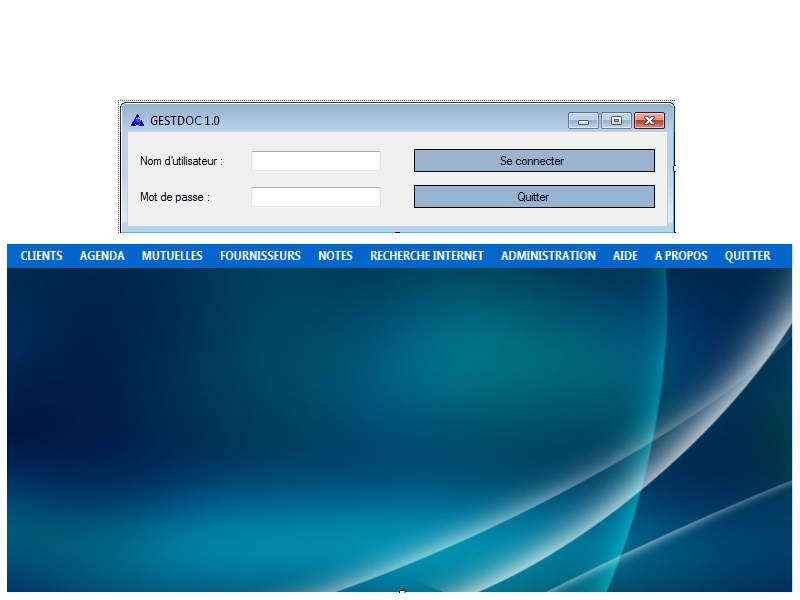This screenshot has height=600, width=800.
Task: Close the GESTDOC 1.0 login window
Action: pos(649,121)
